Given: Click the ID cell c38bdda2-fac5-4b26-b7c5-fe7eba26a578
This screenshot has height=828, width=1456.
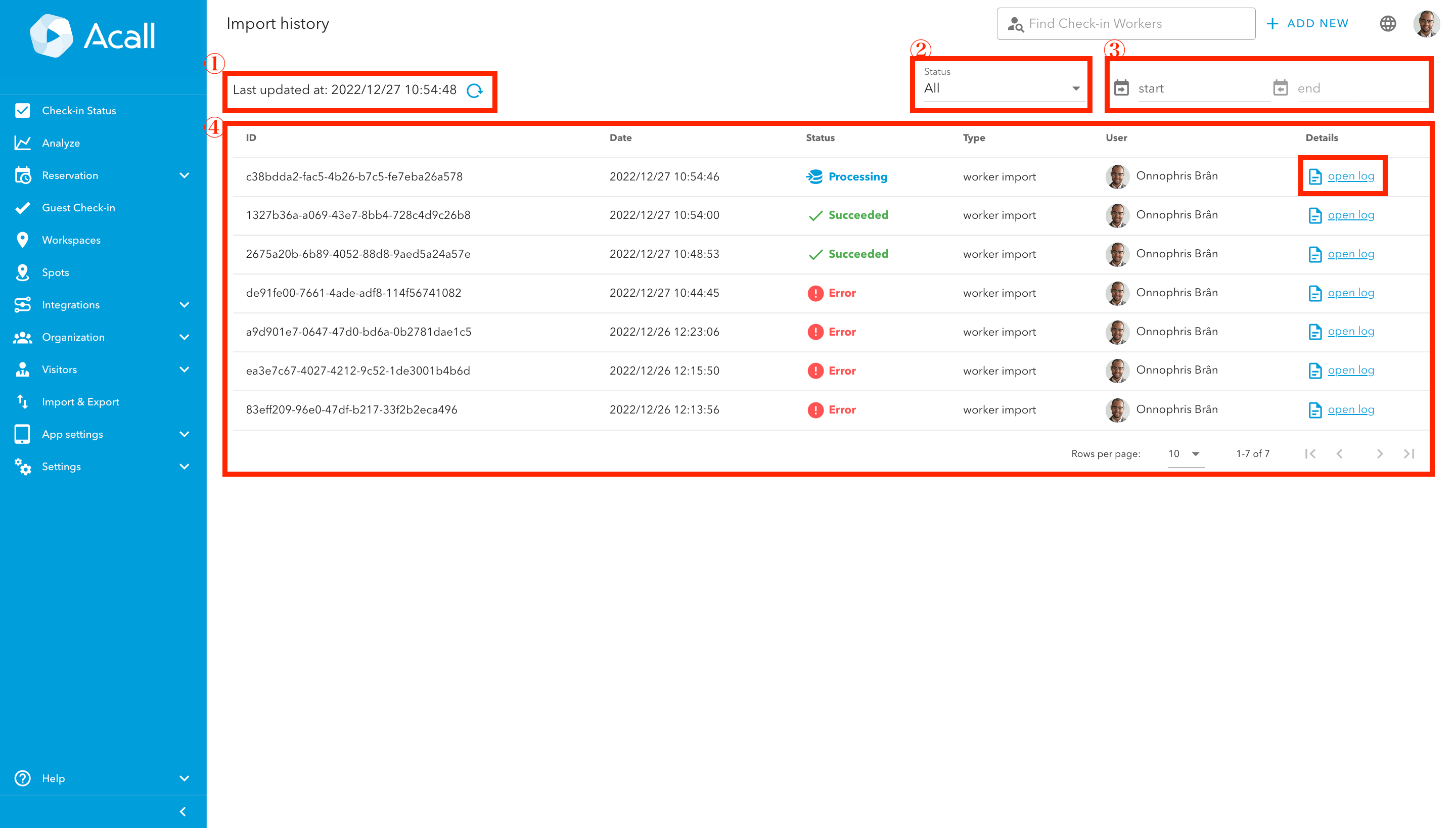Looking at the screenshot, I should point(354,176).
